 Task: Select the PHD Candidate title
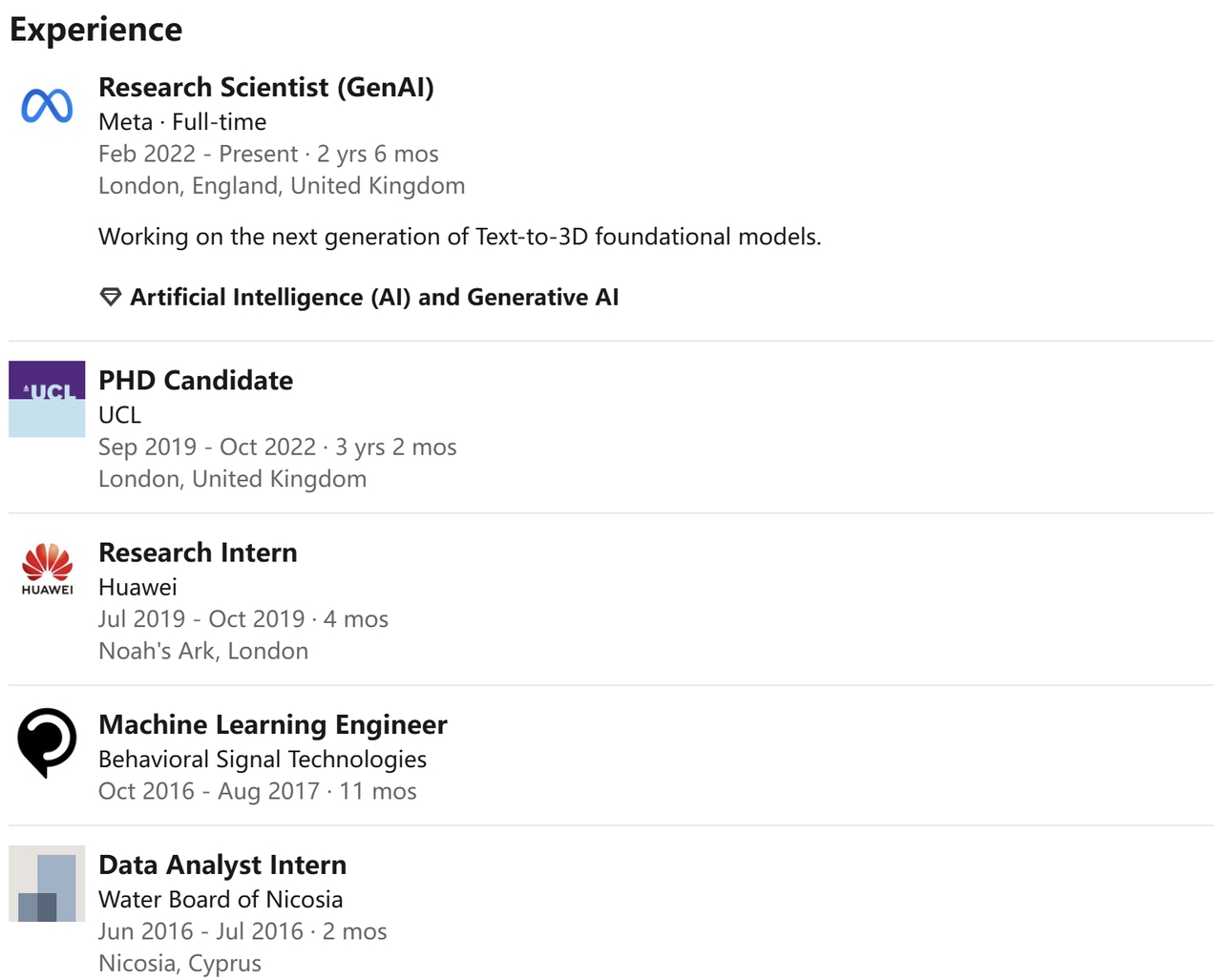(x=196, y=380)
